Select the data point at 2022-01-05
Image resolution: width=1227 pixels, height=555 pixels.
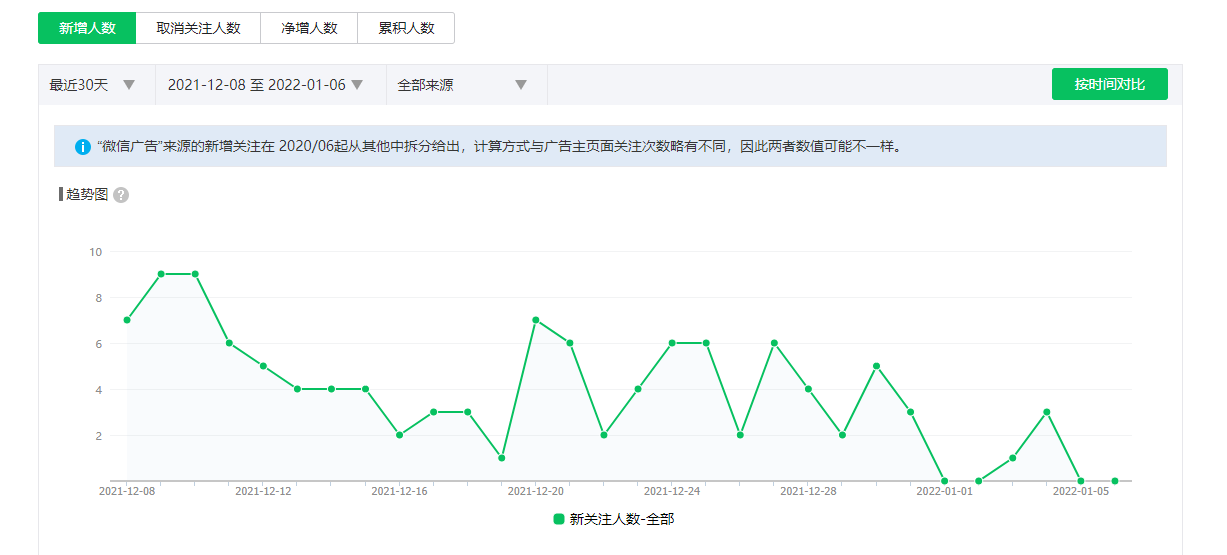pos(1080,481)
